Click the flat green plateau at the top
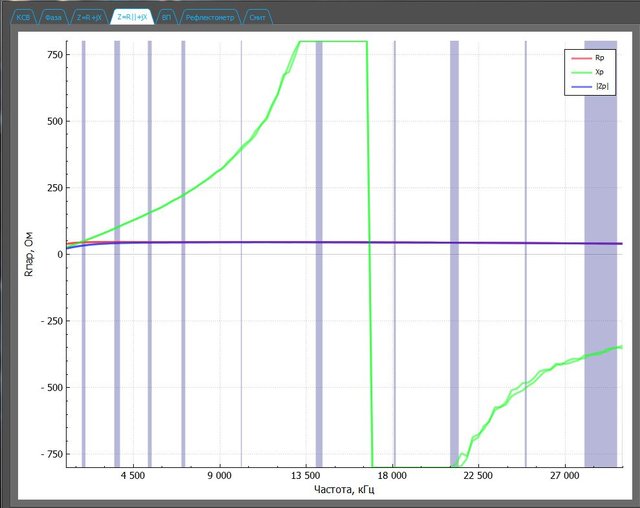 tap(333, 42)
